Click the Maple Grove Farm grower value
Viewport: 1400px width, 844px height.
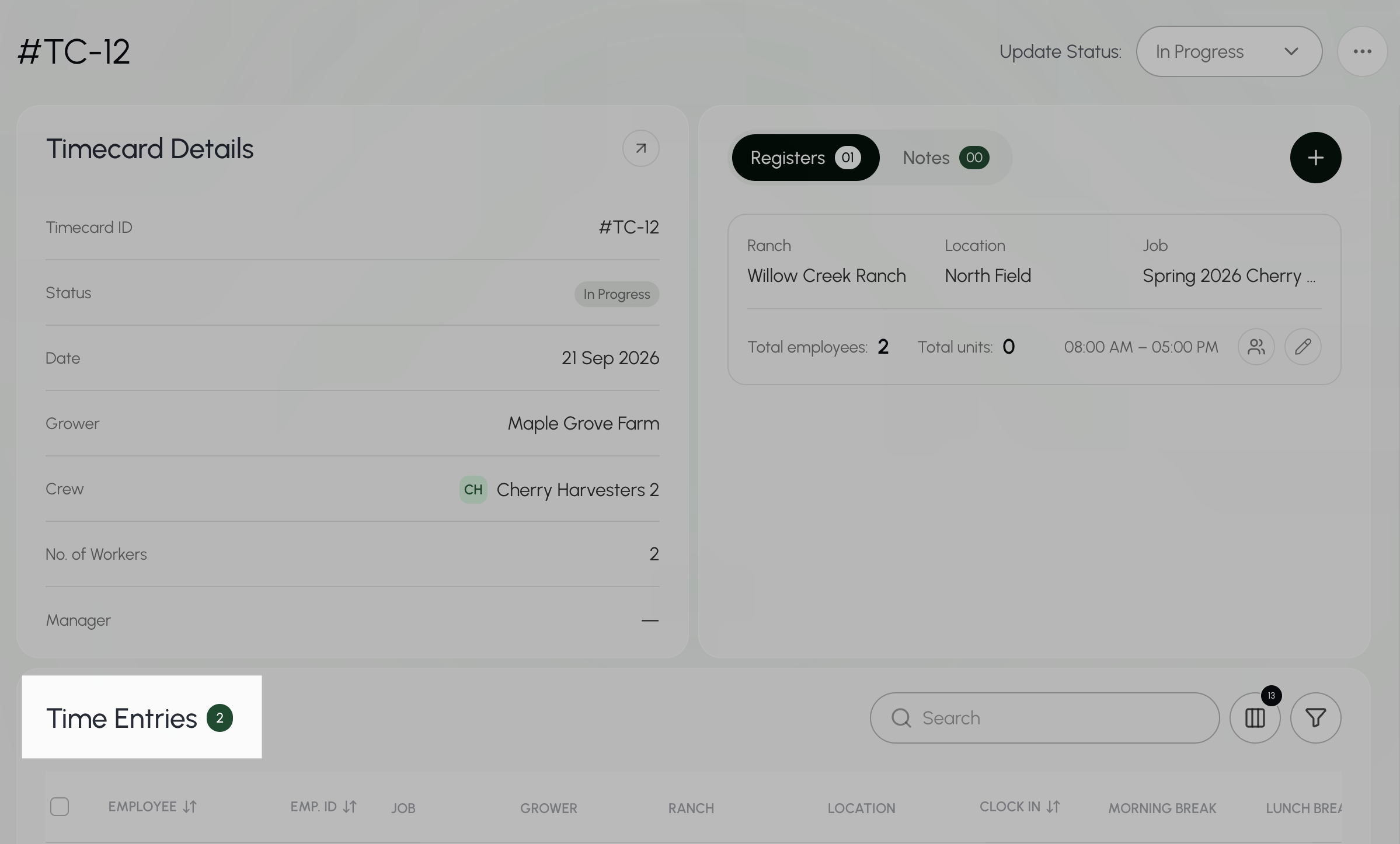[583, 423]
